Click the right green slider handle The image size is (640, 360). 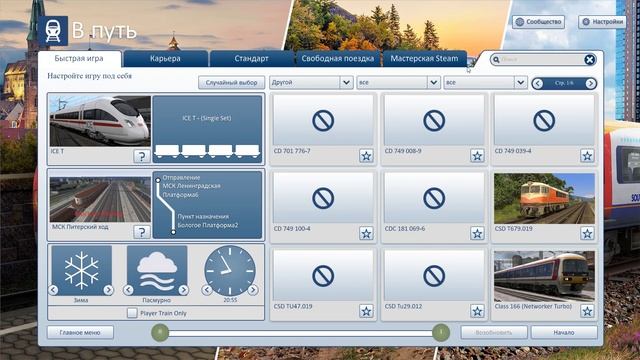click(441, 332)
